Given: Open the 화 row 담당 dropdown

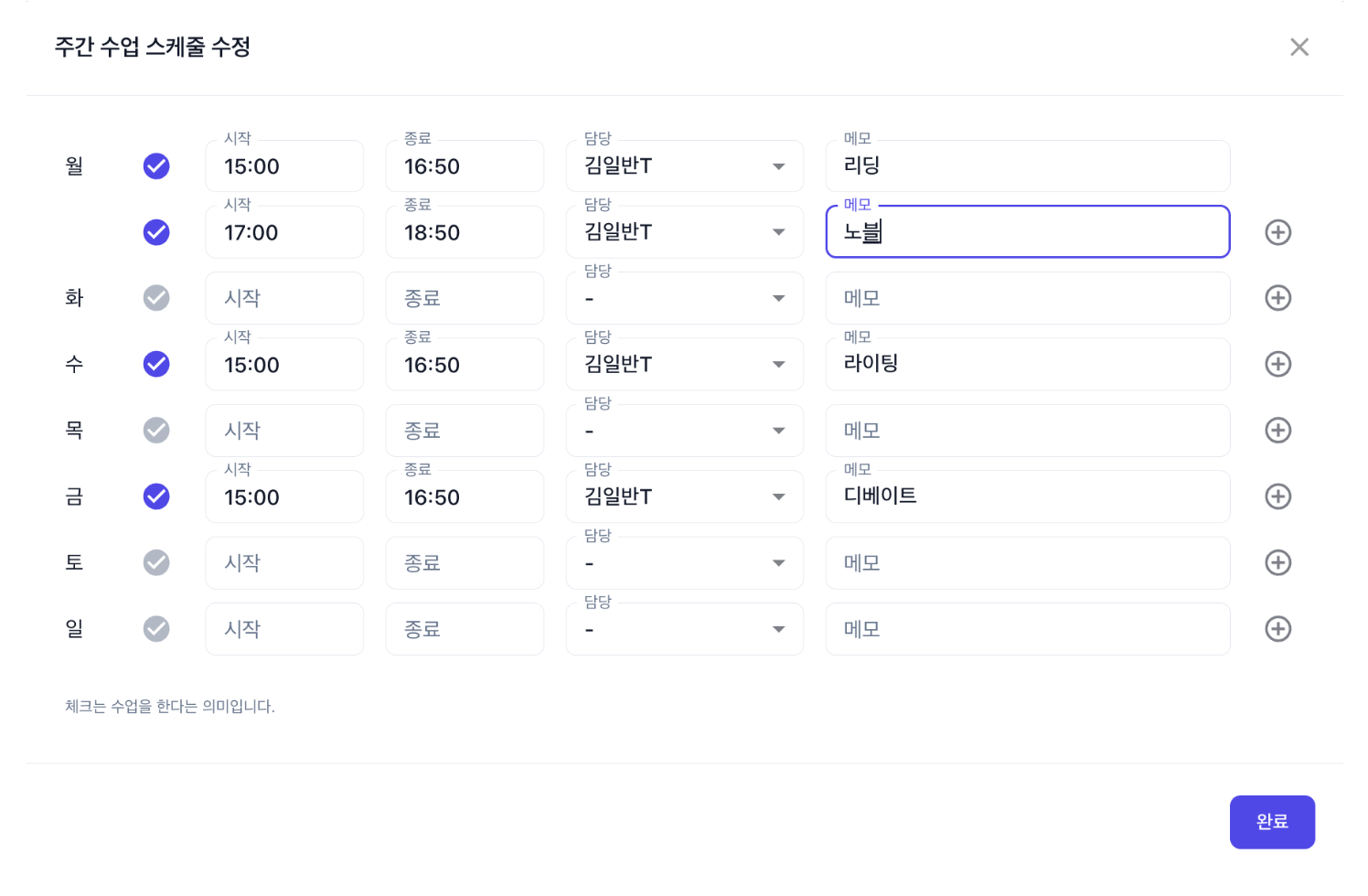Looking at the screenshot, I should point(685,298).
